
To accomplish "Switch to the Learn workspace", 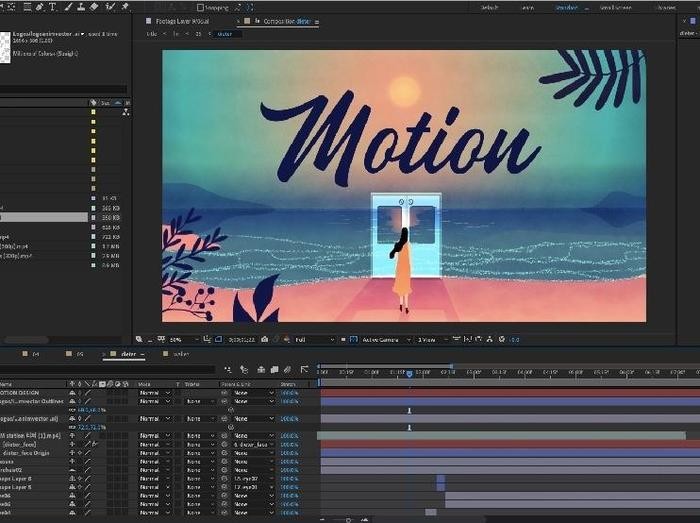I will (x=528, y=8).
